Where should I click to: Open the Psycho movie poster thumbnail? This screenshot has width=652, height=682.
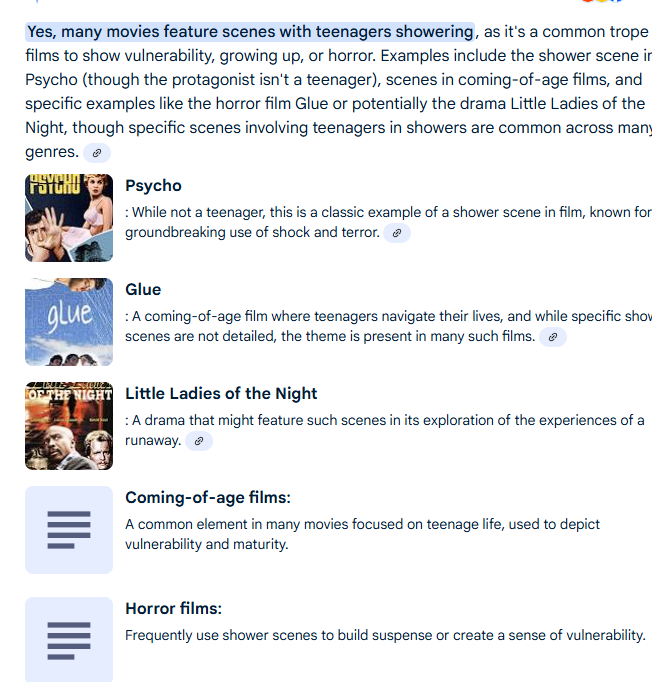tap(69, 218)
